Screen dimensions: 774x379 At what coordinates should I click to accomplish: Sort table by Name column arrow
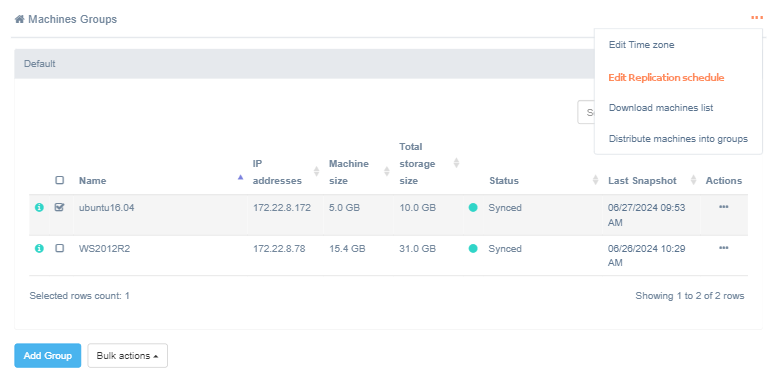tap(240, 178)
